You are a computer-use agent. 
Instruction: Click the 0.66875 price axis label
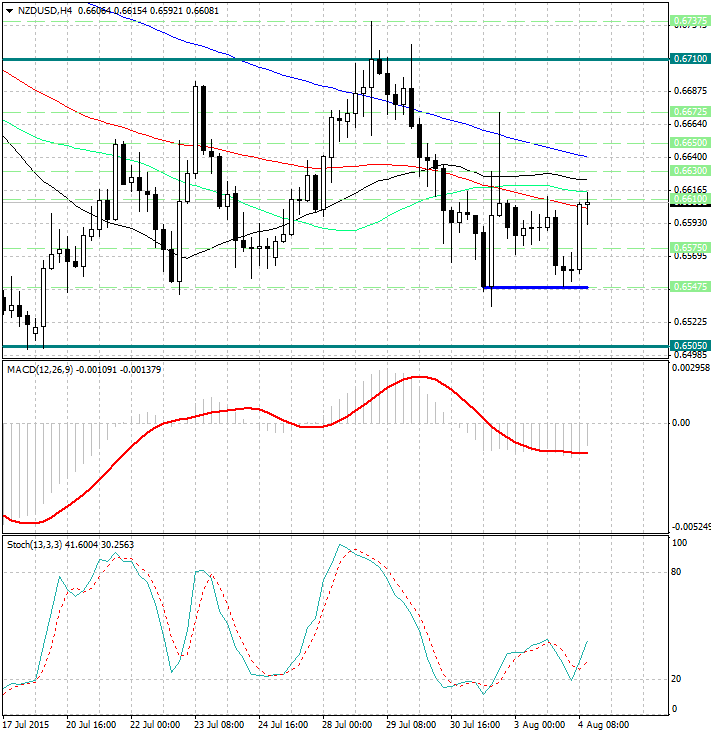(x=688, y=90)
